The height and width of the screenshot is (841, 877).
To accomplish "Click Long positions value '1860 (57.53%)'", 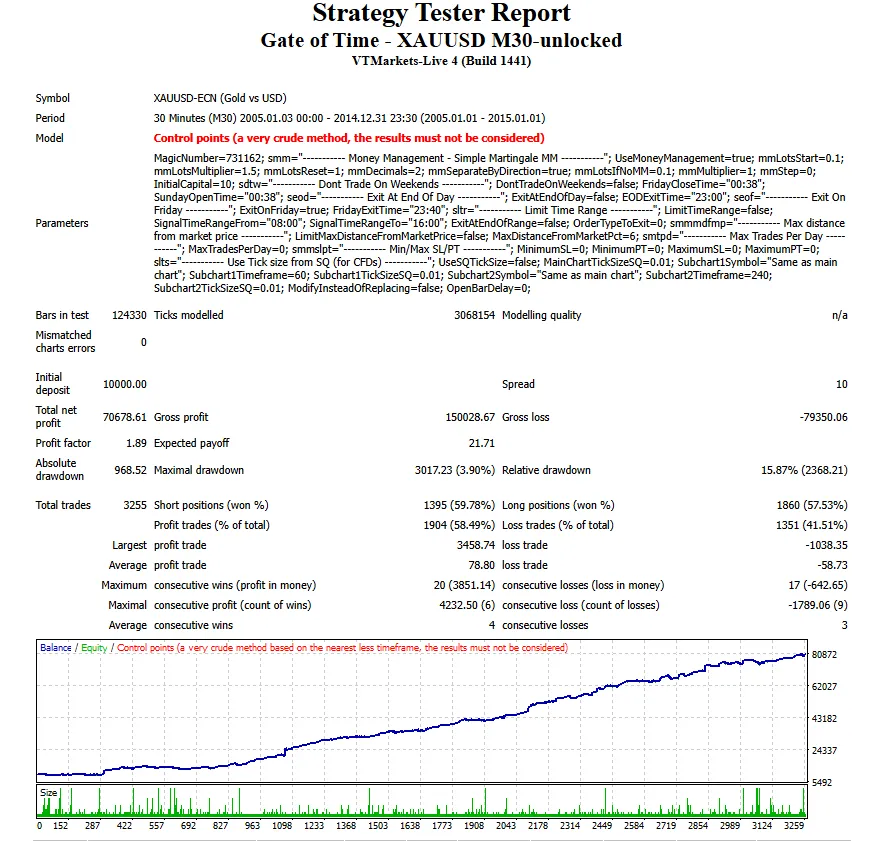I will (x=812, y=505).
